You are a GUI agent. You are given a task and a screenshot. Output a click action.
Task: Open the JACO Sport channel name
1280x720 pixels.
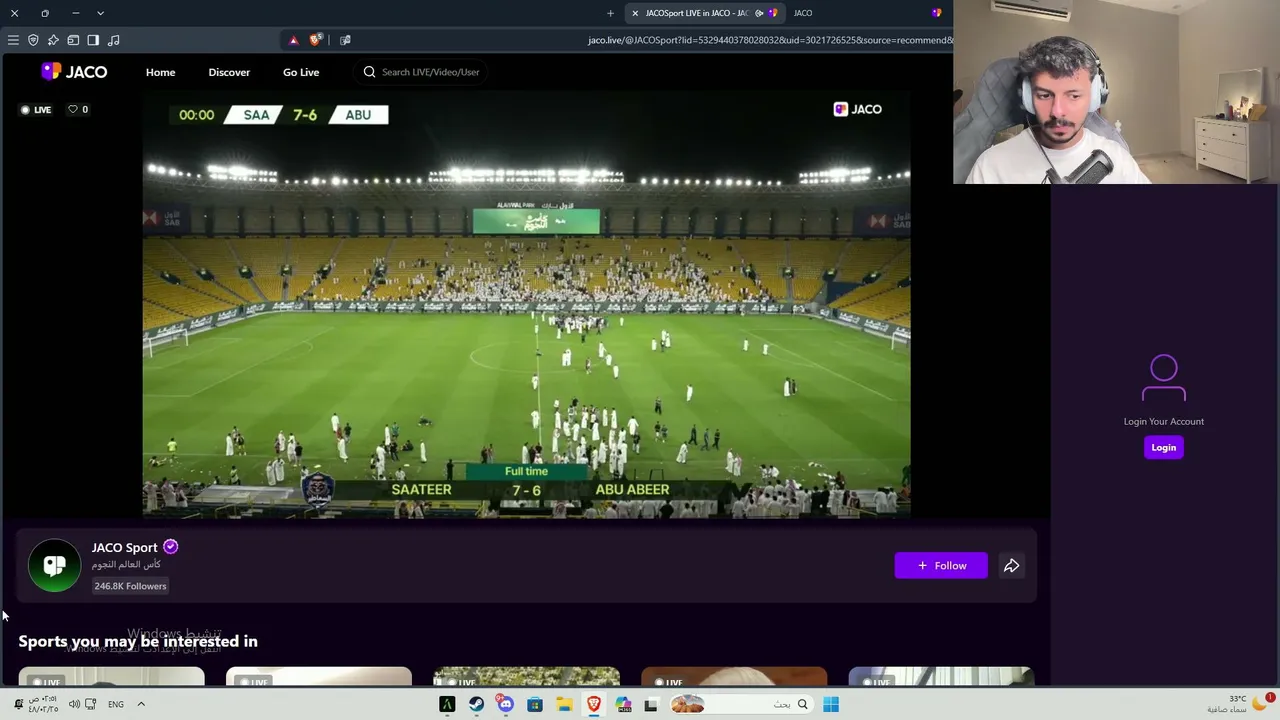tap(124, 547)
